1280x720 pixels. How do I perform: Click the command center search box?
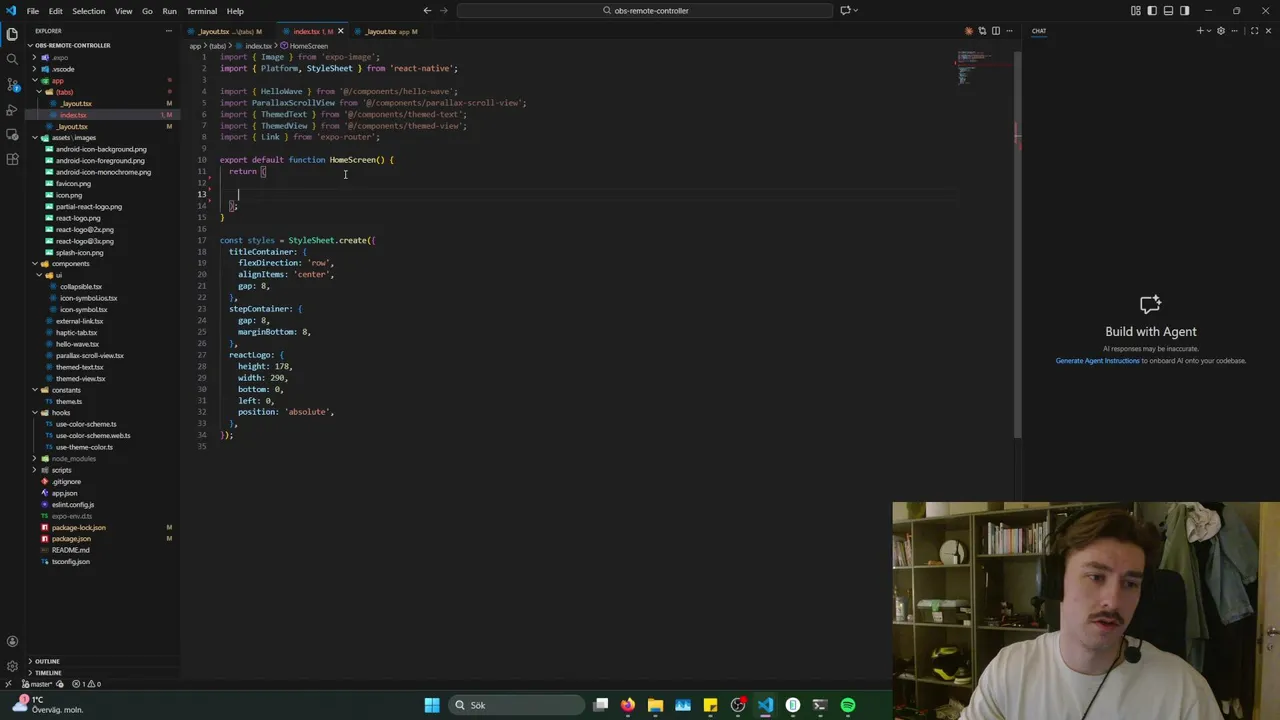click(645, 11)
